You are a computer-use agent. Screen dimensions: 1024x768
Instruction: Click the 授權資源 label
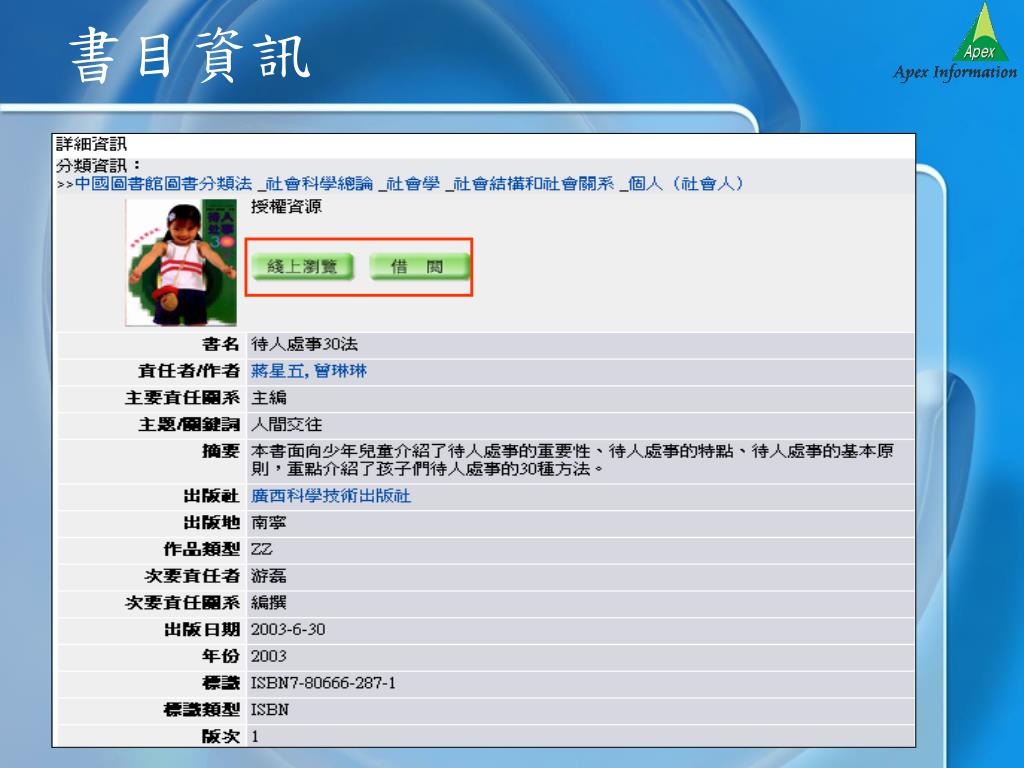[287, 207]
